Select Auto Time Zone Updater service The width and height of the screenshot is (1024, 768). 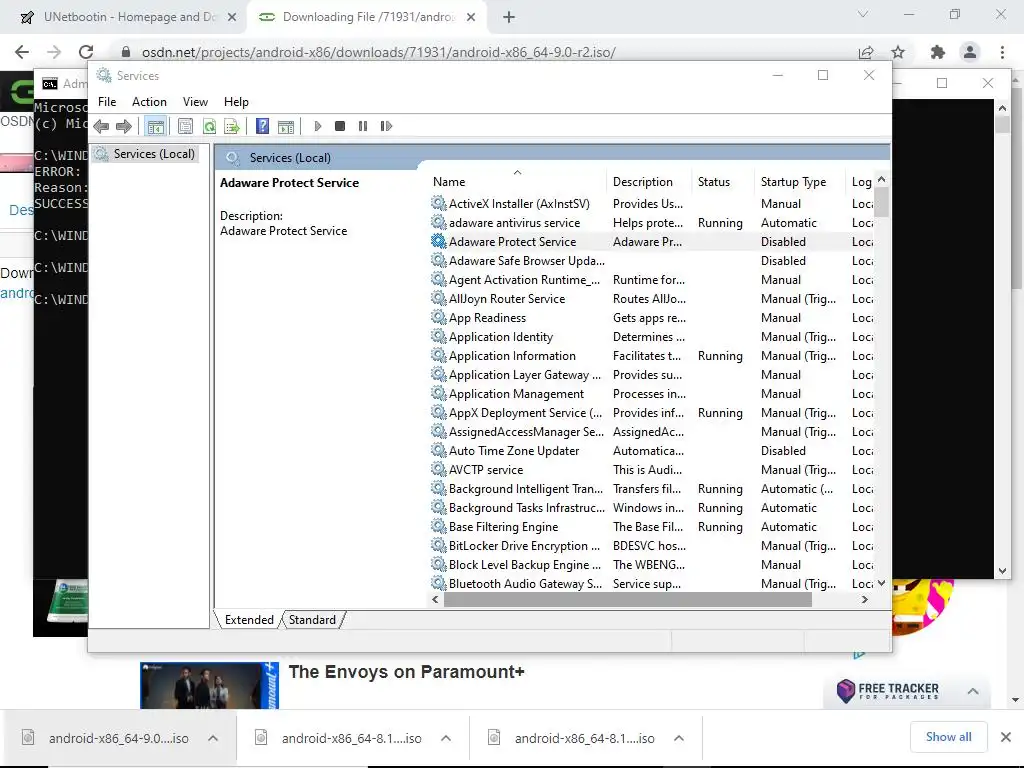(x=651, y=451)
